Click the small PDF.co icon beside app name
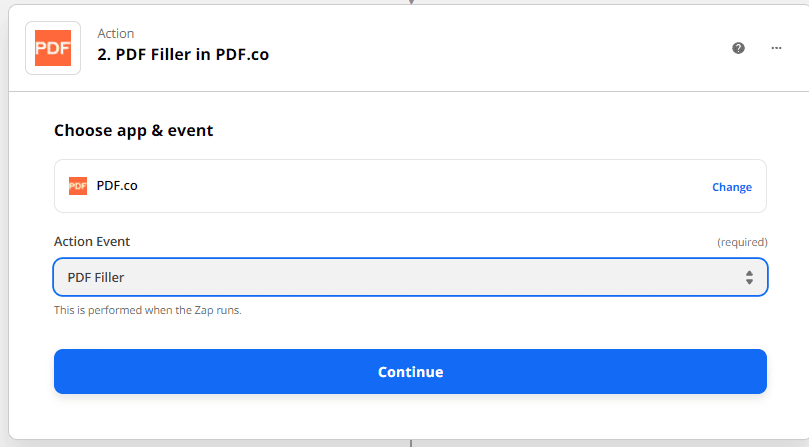The height and width of the screenshot is (447, 809). [x=78, y=186]
